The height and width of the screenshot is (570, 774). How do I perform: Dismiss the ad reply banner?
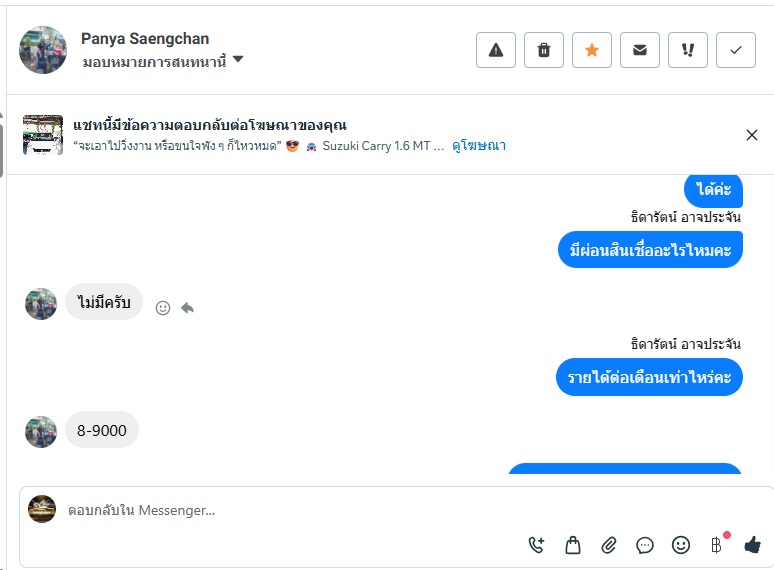752,135
